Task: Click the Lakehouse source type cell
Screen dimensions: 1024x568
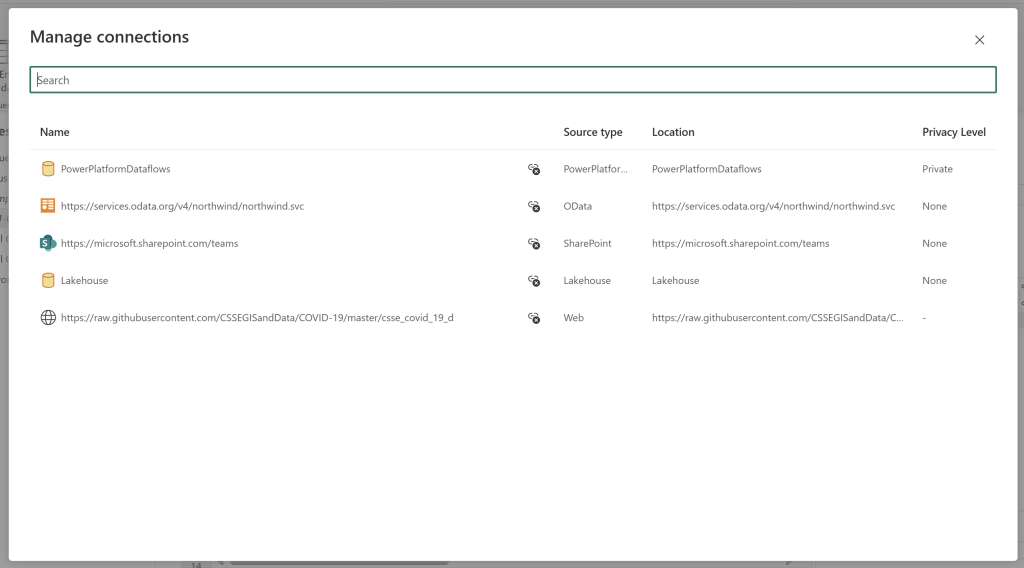Action: (587, 281)
